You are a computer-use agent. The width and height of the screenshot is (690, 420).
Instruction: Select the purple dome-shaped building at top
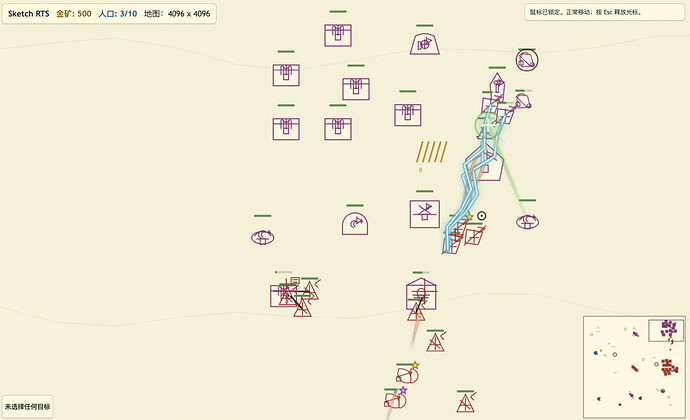pyautogui.click(x=425, y=44)
